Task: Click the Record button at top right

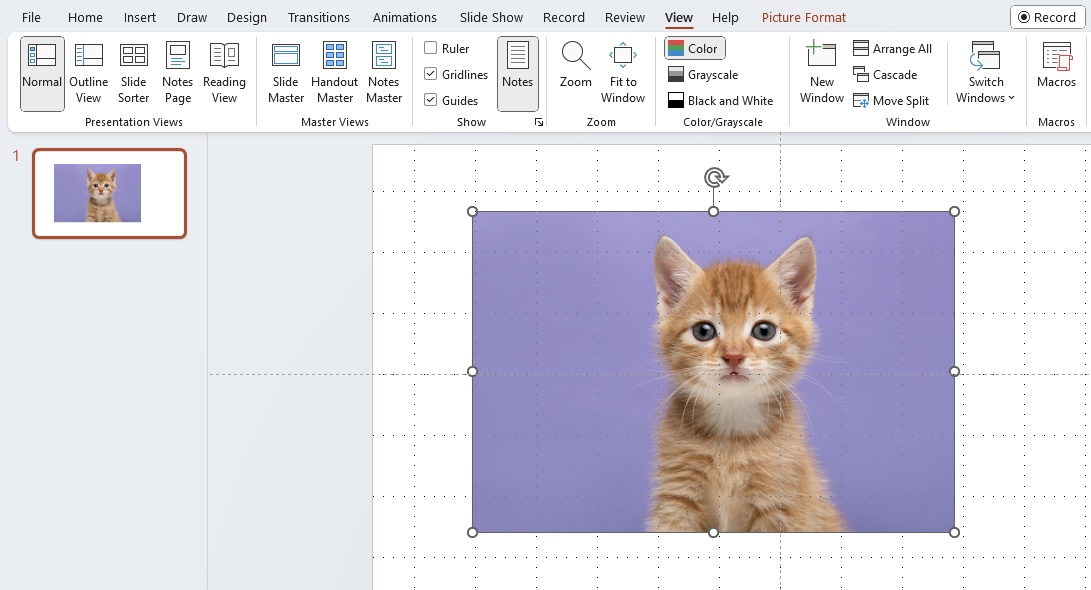Action: pos(1047,17)
